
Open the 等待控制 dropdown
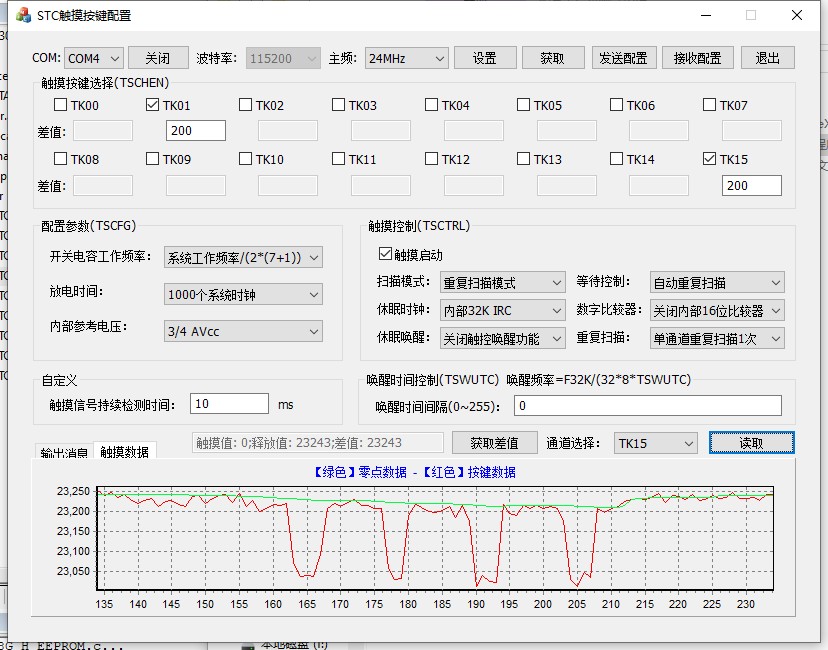(717, 282)
